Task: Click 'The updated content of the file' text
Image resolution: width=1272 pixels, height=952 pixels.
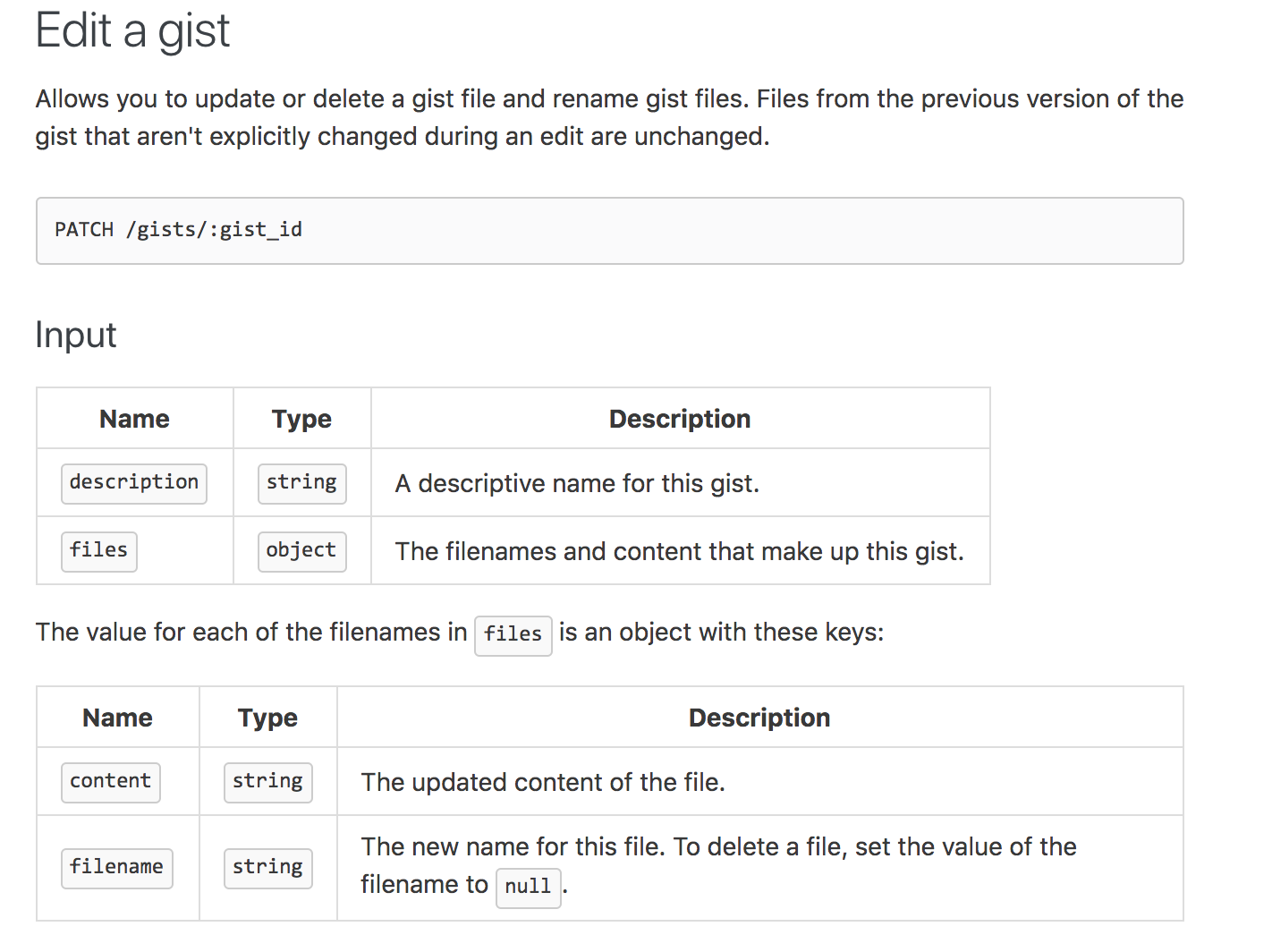Action: click(542, 783)
